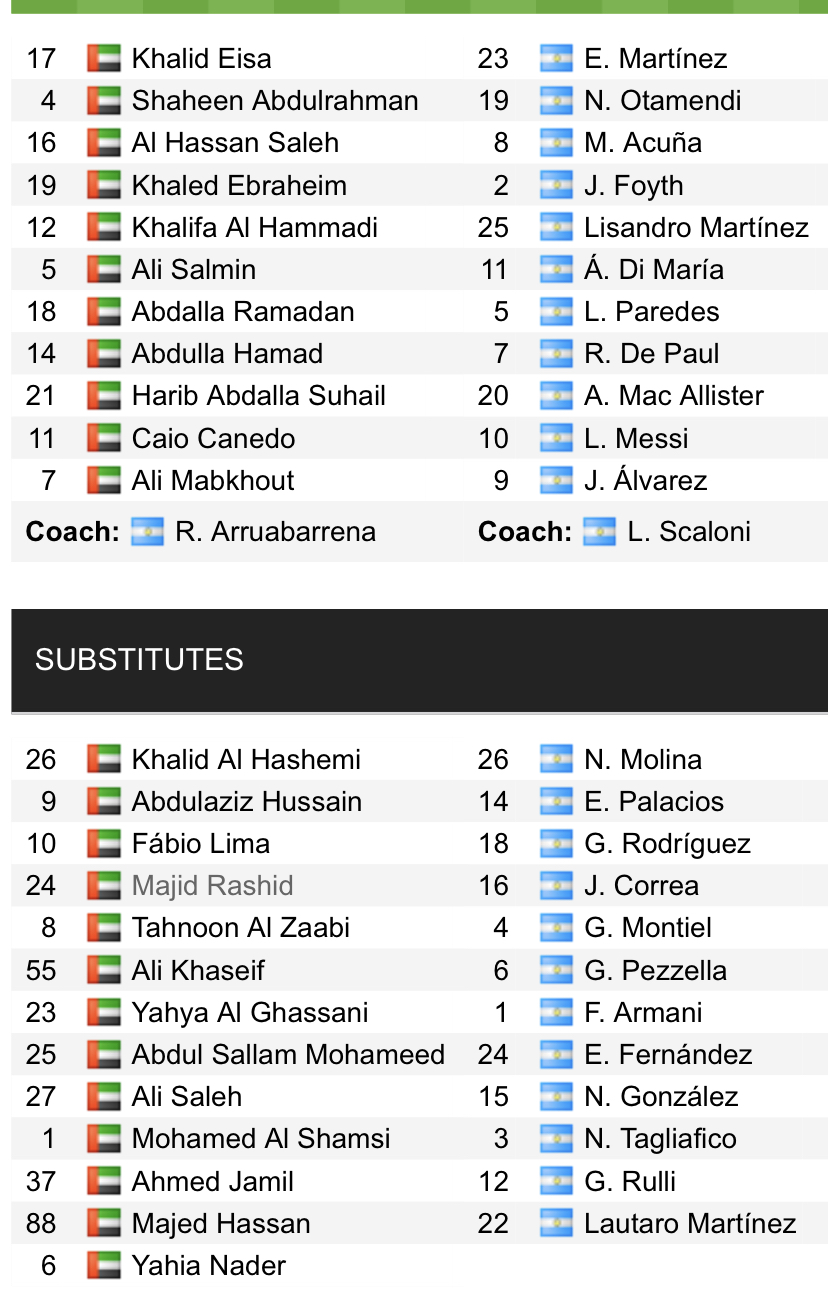Click the Argentina flag beside E. Martínez
The width and height of the screenshot is (828, 1300).
556,58
